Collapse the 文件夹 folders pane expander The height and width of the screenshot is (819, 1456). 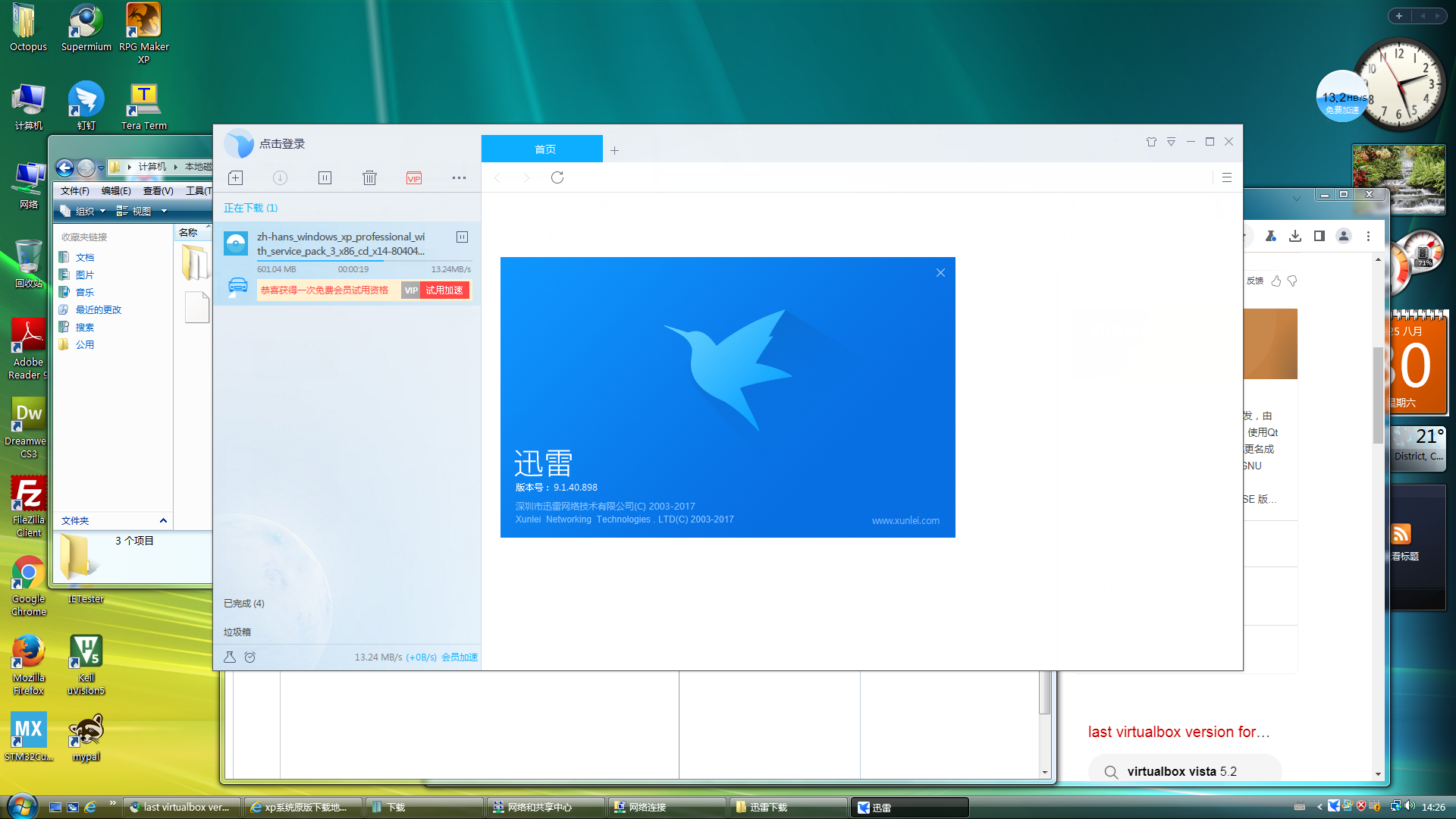(163, 520)
